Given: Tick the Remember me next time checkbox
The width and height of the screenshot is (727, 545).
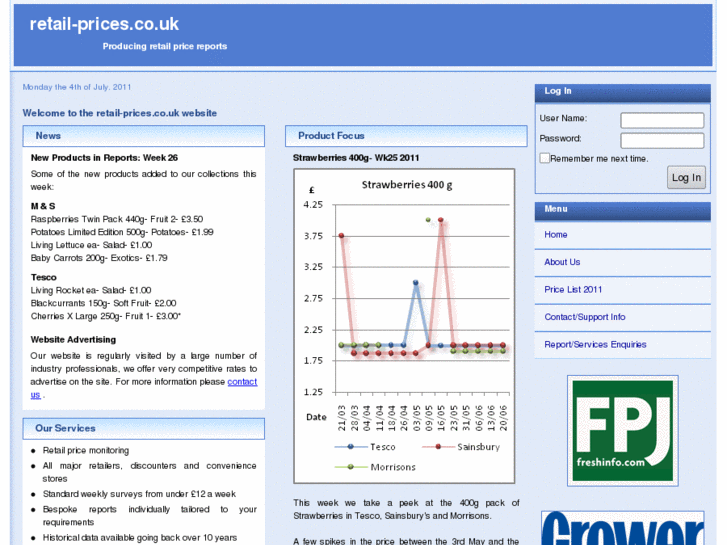Looking at the screenshot, I should pos(545,158).
